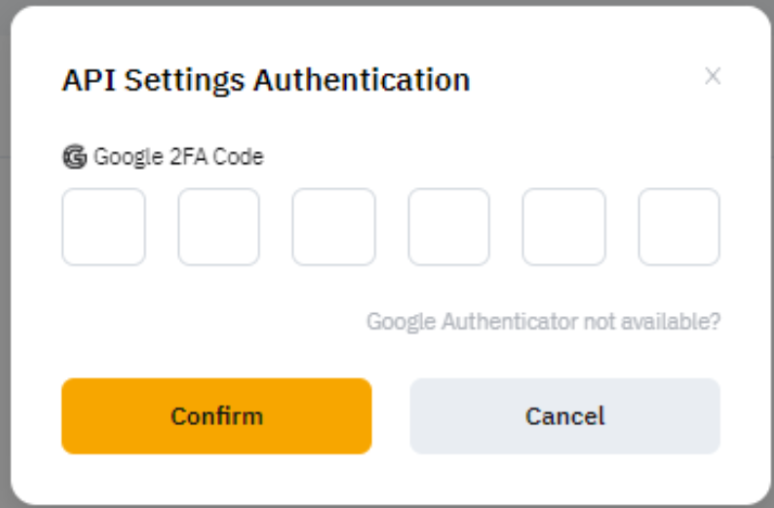The height and width of the screenshot is (508, 774).
Task: Click the last empty code entry box
Action: (x=679, y=227)
